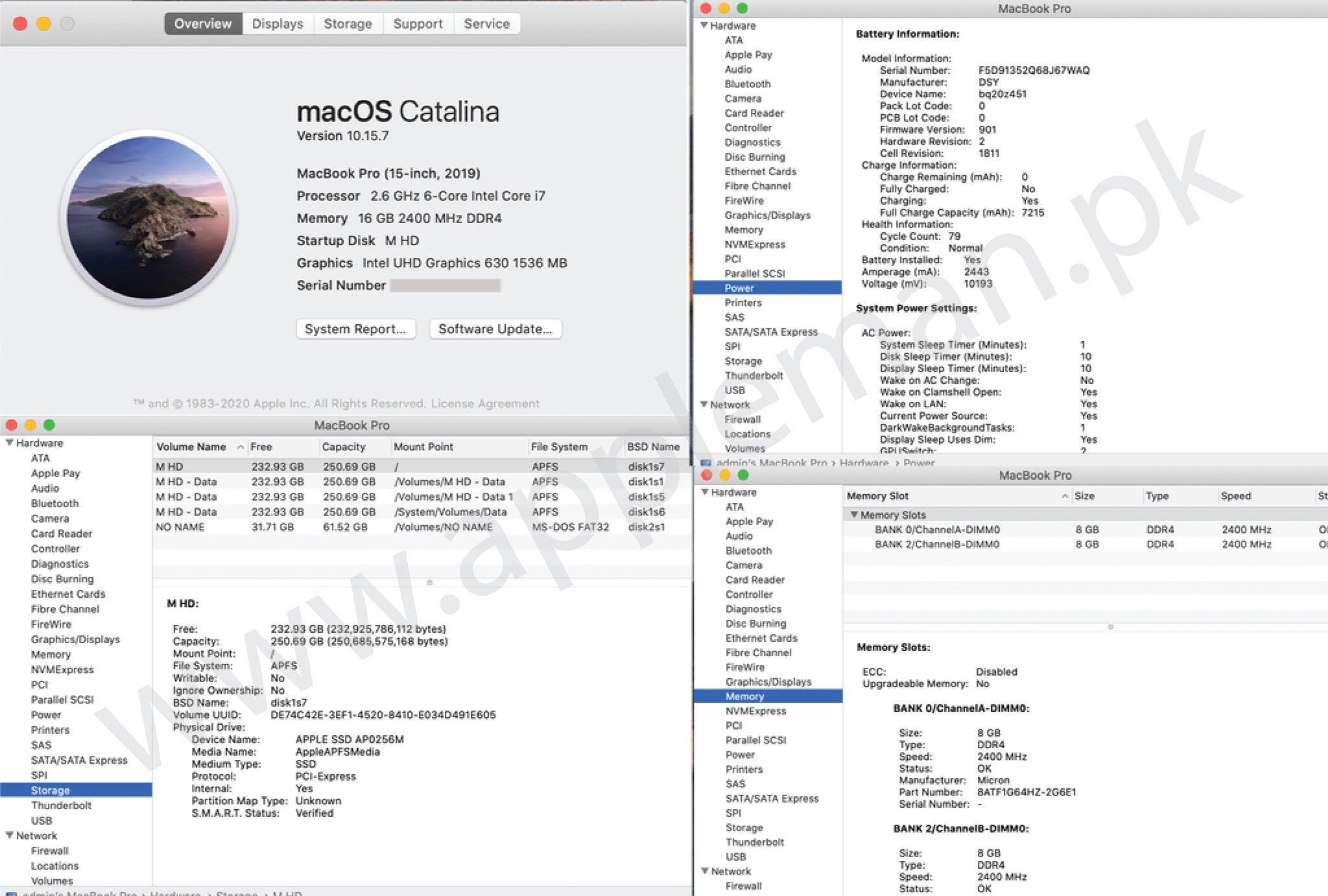Screen dimensions: 1328x896
Task: Select Bluetooth in the Storage window sidebar
Action: 54,503
